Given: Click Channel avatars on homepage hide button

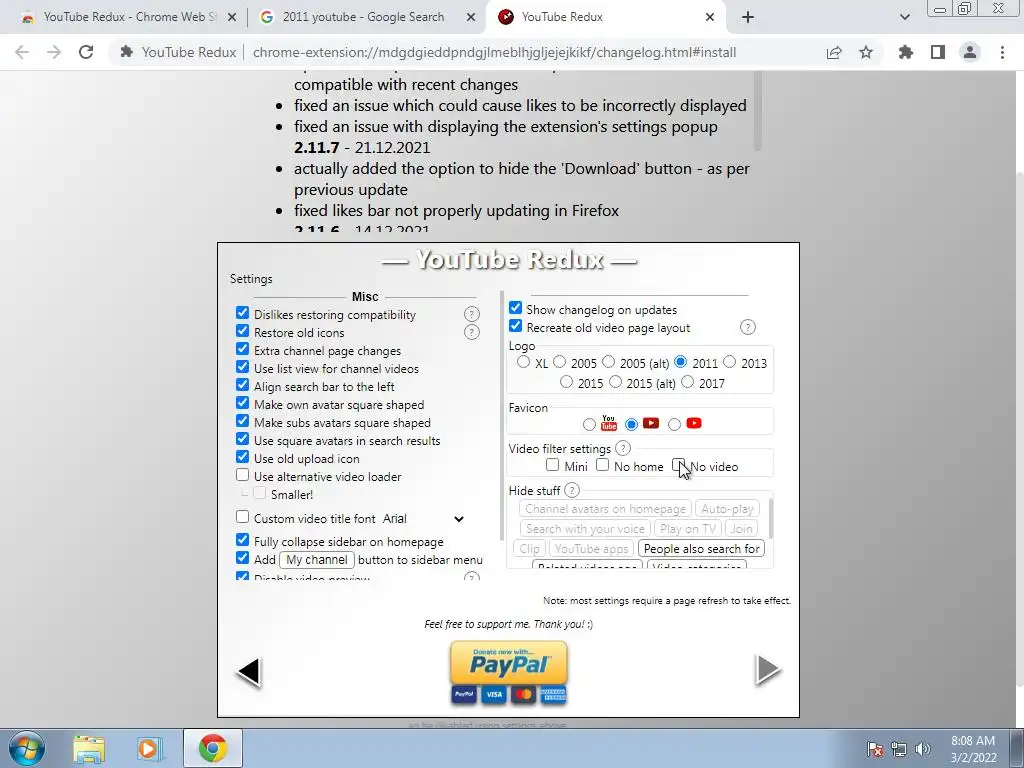Looking at the screenshot, I should [x=605, y=509].
